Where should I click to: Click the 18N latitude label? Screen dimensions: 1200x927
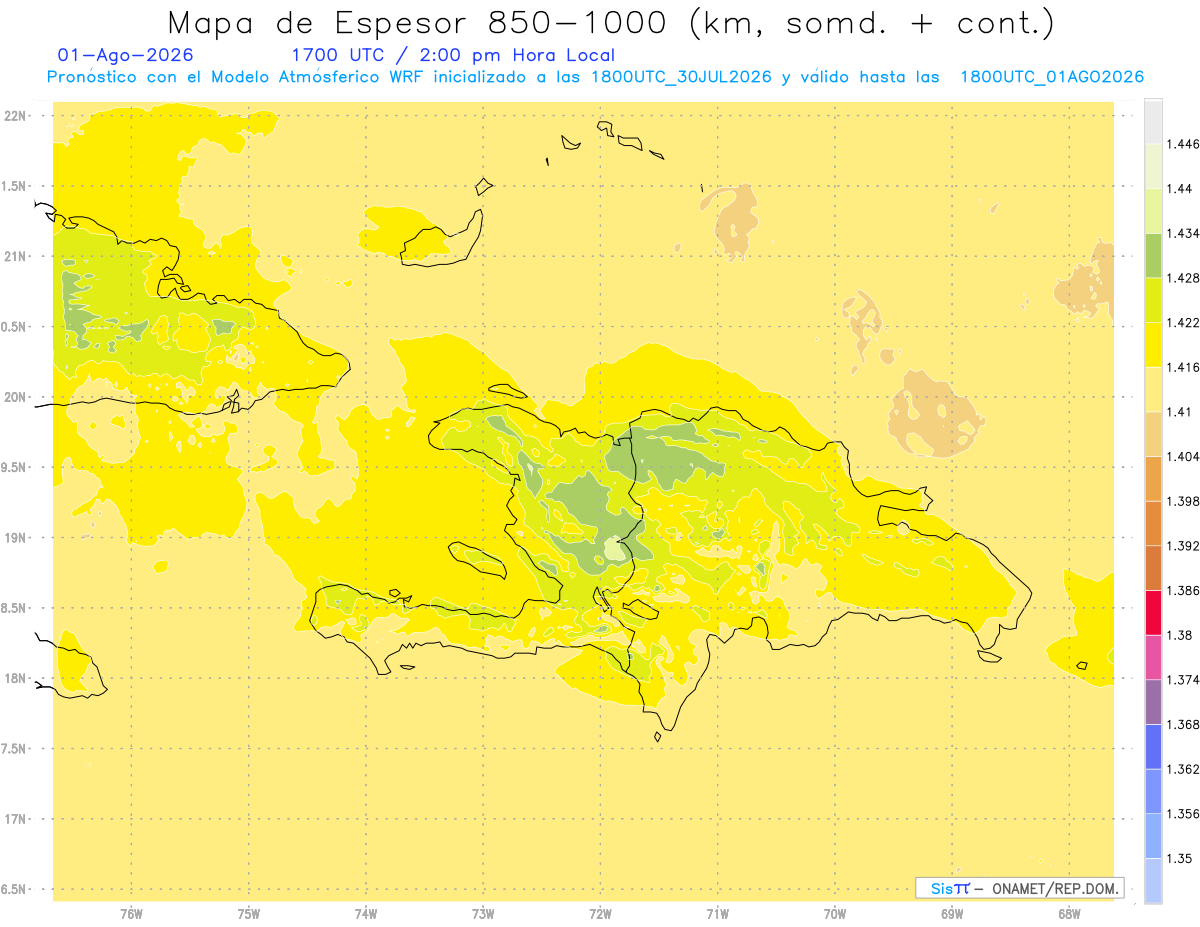coord(16,678)
